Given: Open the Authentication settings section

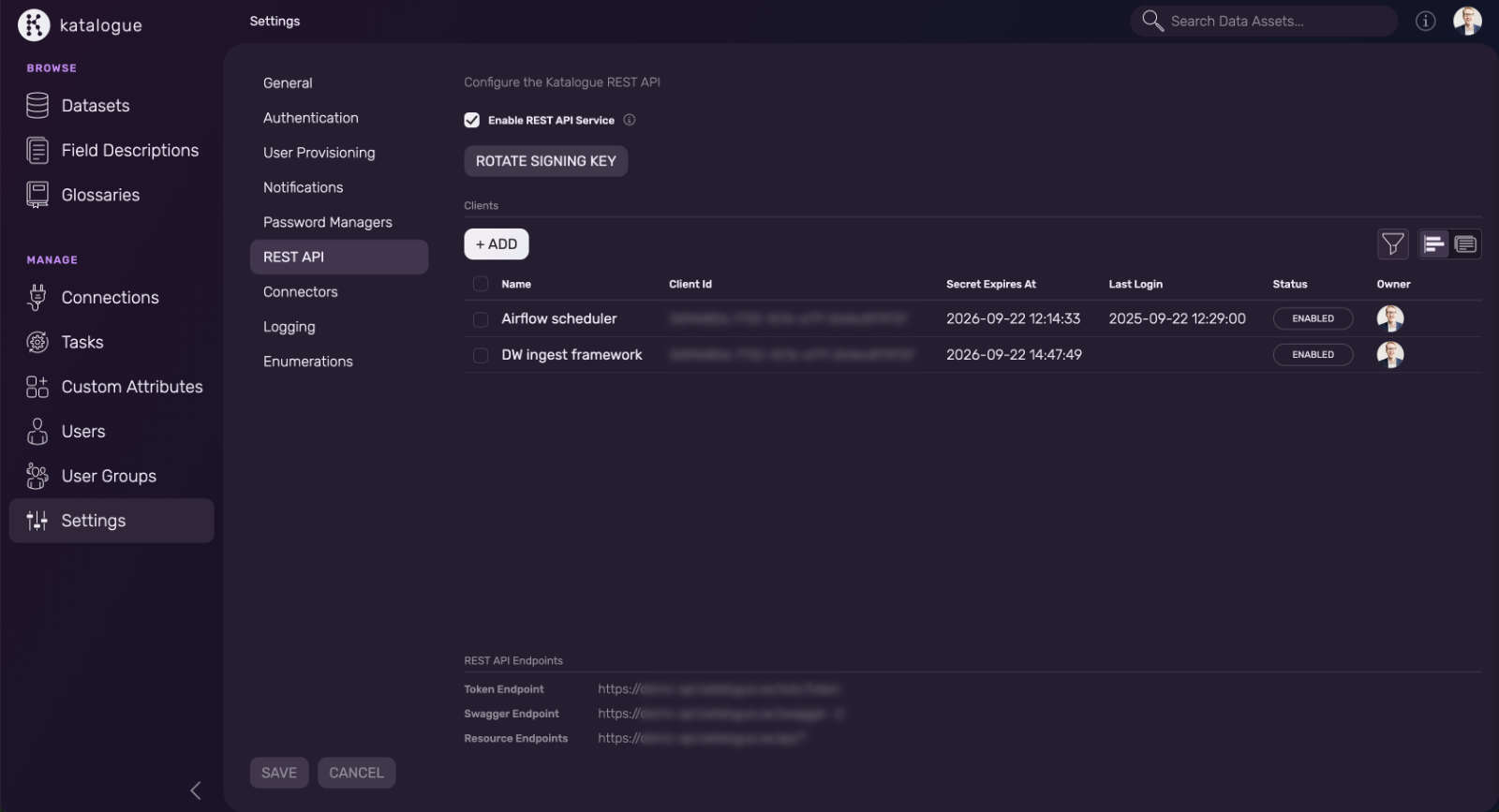Looking at the screenshot, I should point(310,118).
